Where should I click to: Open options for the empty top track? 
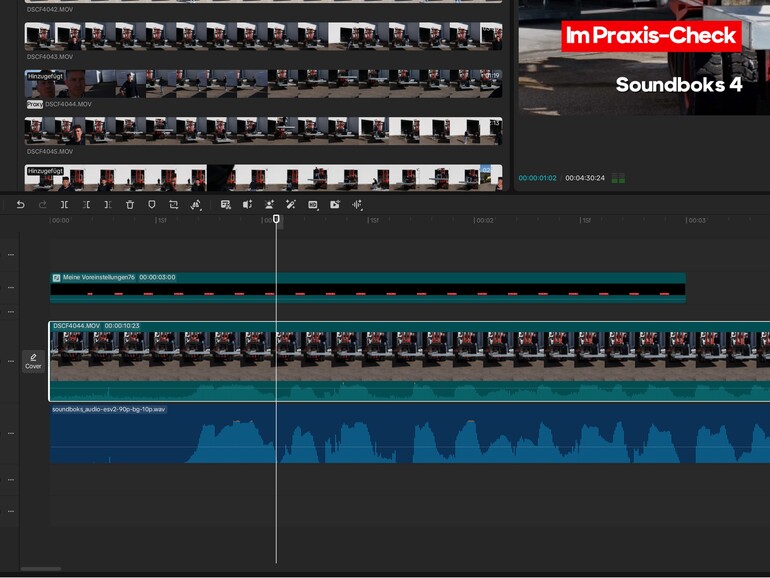pos(11,255)
